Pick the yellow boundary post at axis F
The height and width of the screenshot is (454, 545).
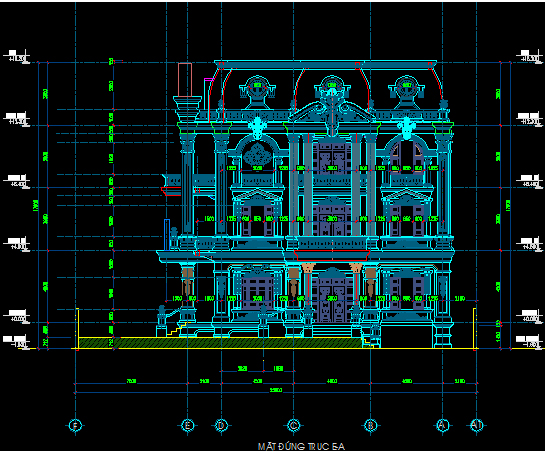pos(77,328)
